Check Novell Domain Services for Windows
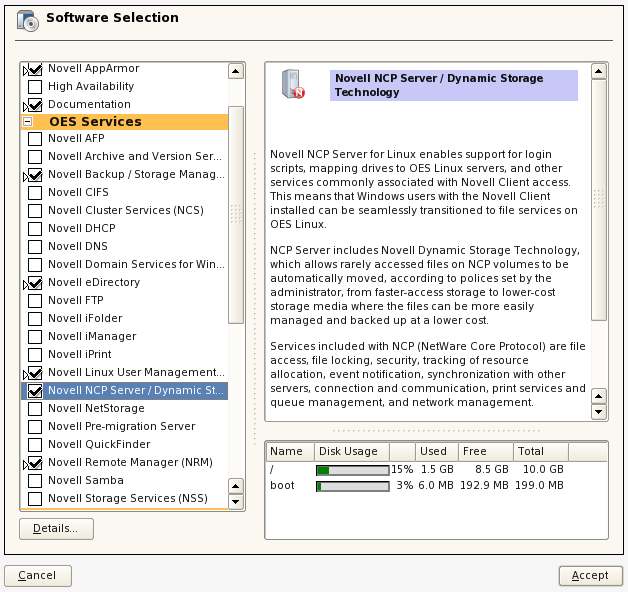 35,265
